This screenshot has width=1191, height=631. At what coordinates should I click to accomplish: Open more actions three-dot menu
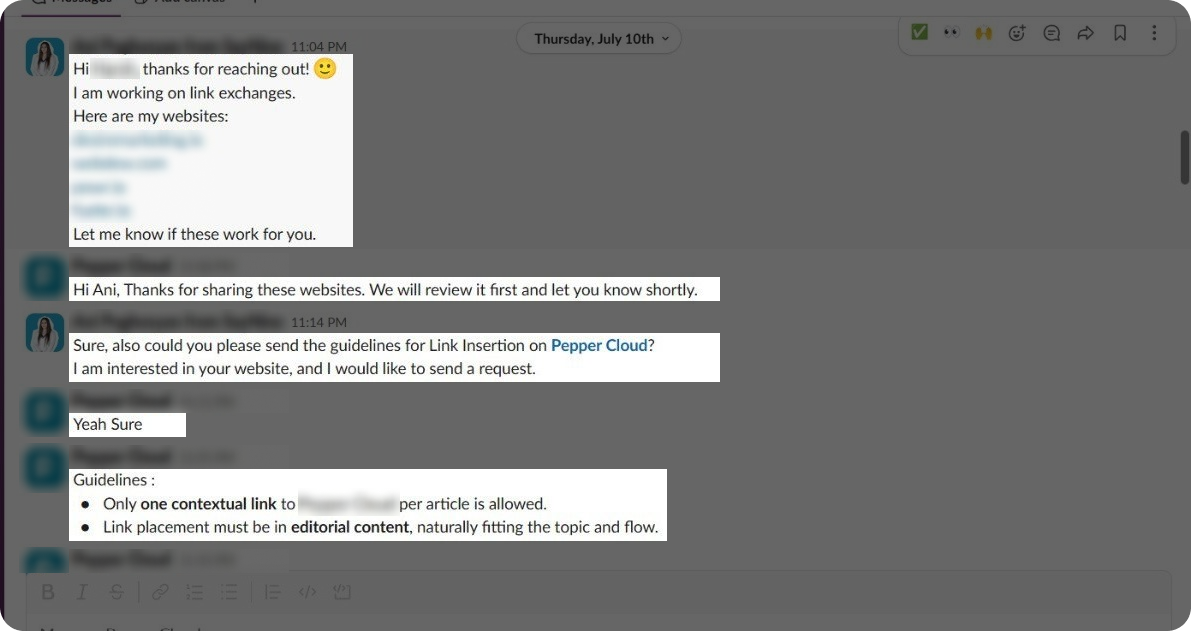click(1154, 33)
